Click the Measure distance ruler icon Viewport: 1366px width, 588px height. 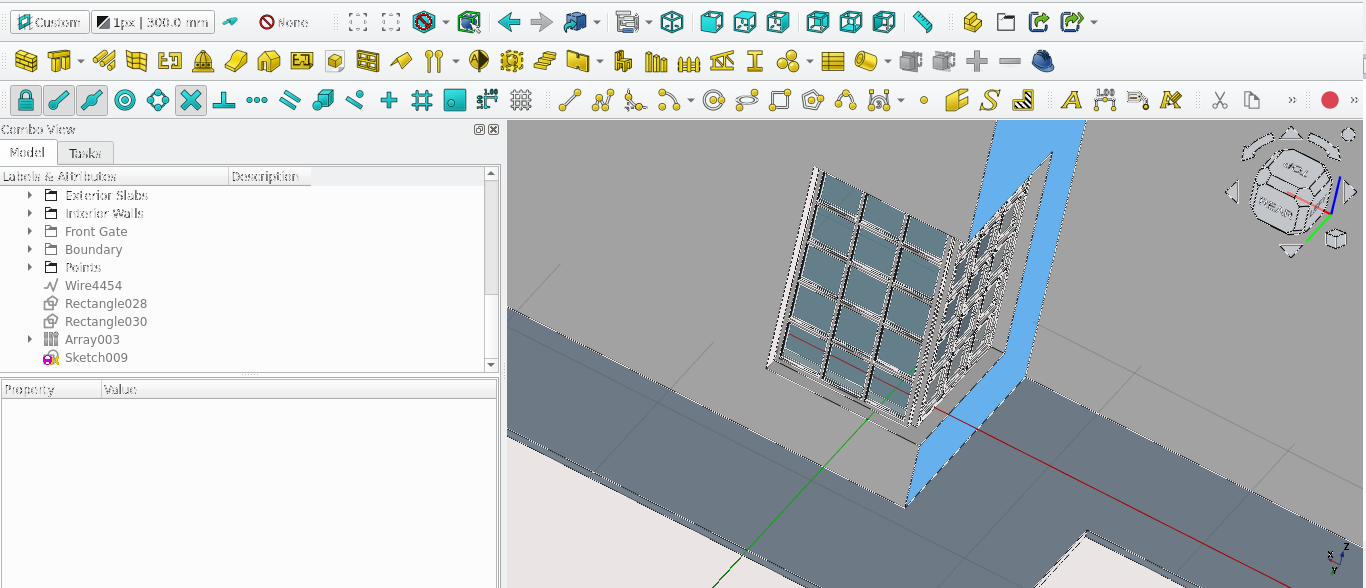(x=923, y=22)
